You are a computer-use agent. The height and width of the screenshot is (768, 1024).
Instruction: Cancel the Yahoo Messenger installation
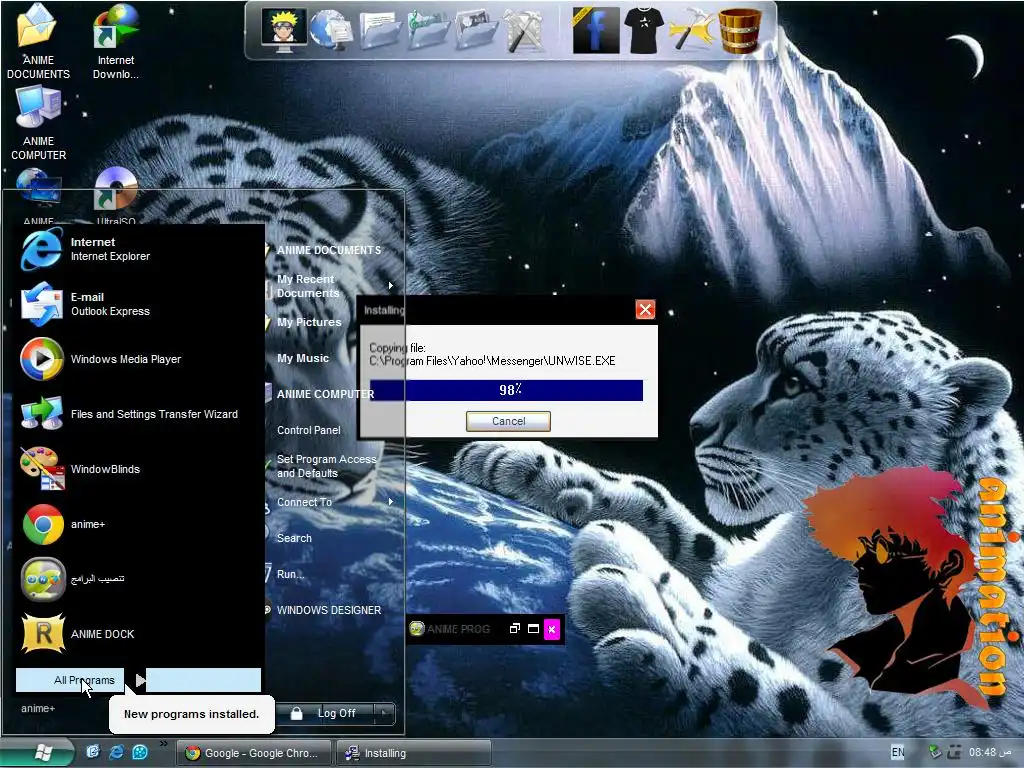pyautogui.click(x=508, y=421)
